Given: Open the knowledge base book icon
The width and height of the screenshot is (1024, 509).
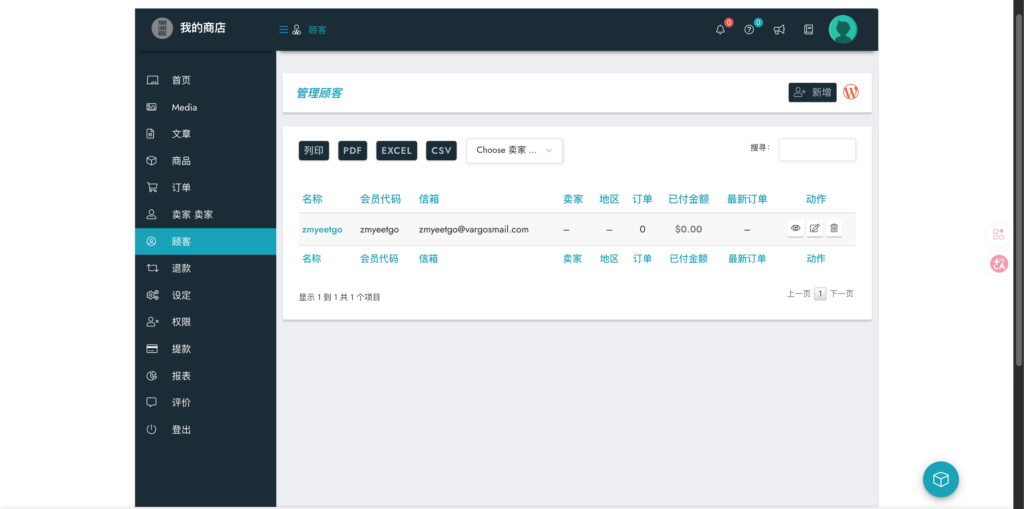Looking at the screenshot, I should pos(808,29).
